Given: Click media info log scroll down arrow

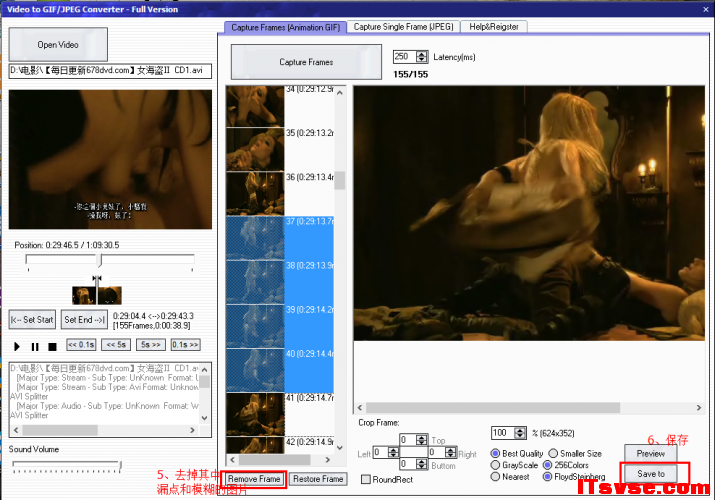Looking at the screenshot, I should point(204,418).
